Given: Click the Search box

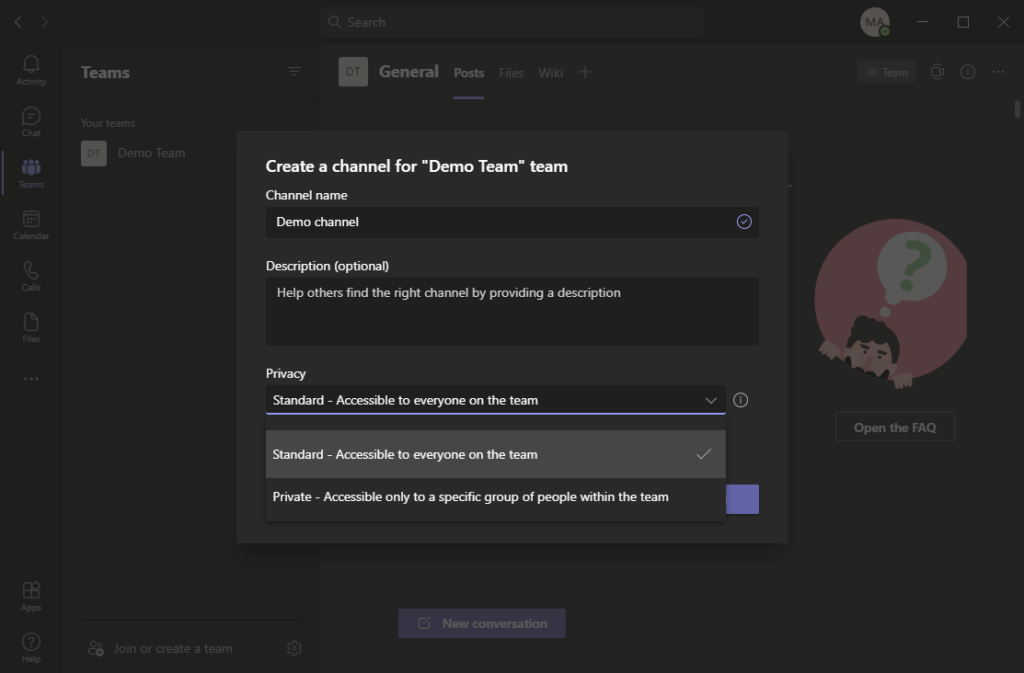Looking at the screenshot, I should (x=511, y=22).
